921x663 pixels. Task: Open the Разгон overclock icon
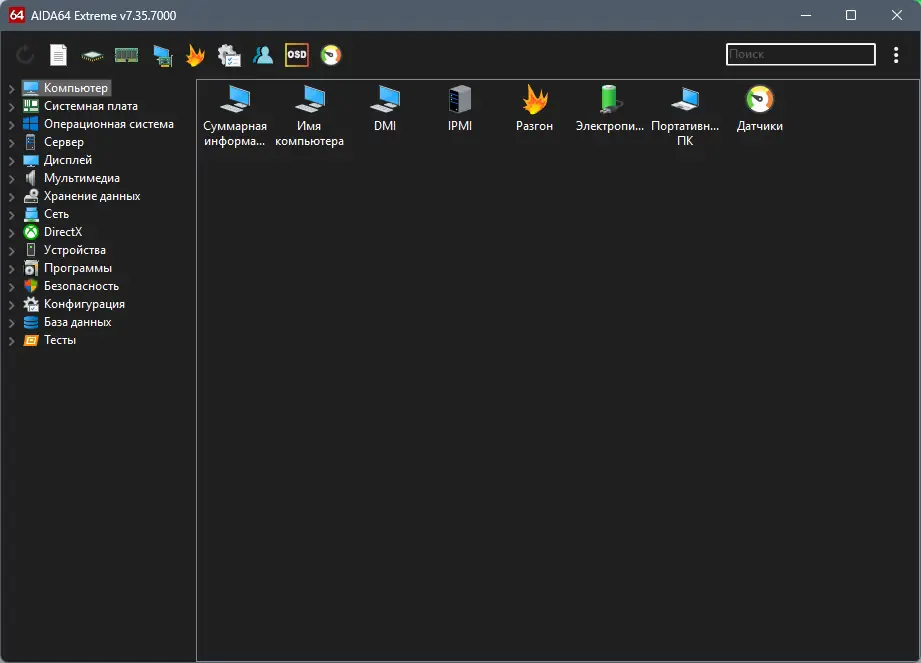534,107
